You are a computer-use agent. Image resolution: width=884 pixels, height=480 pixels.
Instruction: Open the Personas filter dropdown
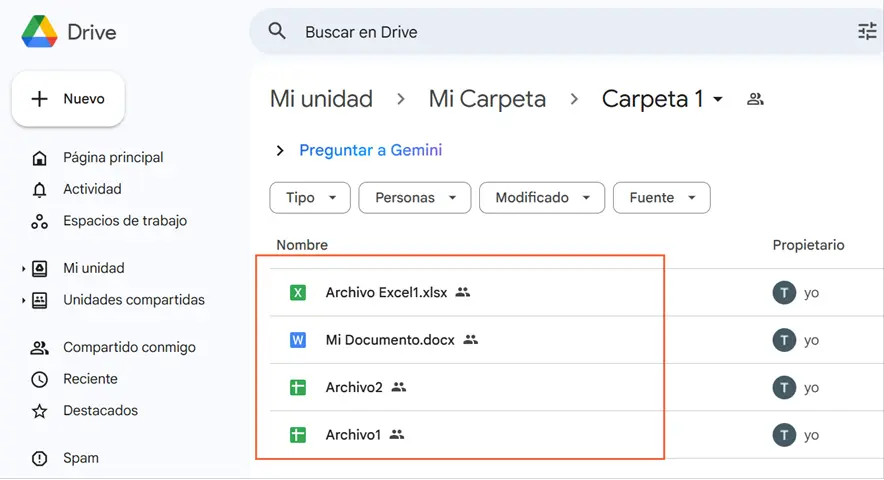[x=414, y=198]
